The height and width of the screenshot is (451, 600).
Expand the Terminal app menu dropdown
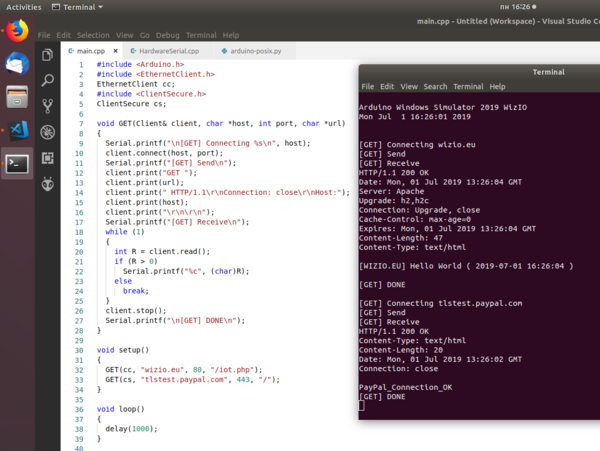tap(77, 7)
